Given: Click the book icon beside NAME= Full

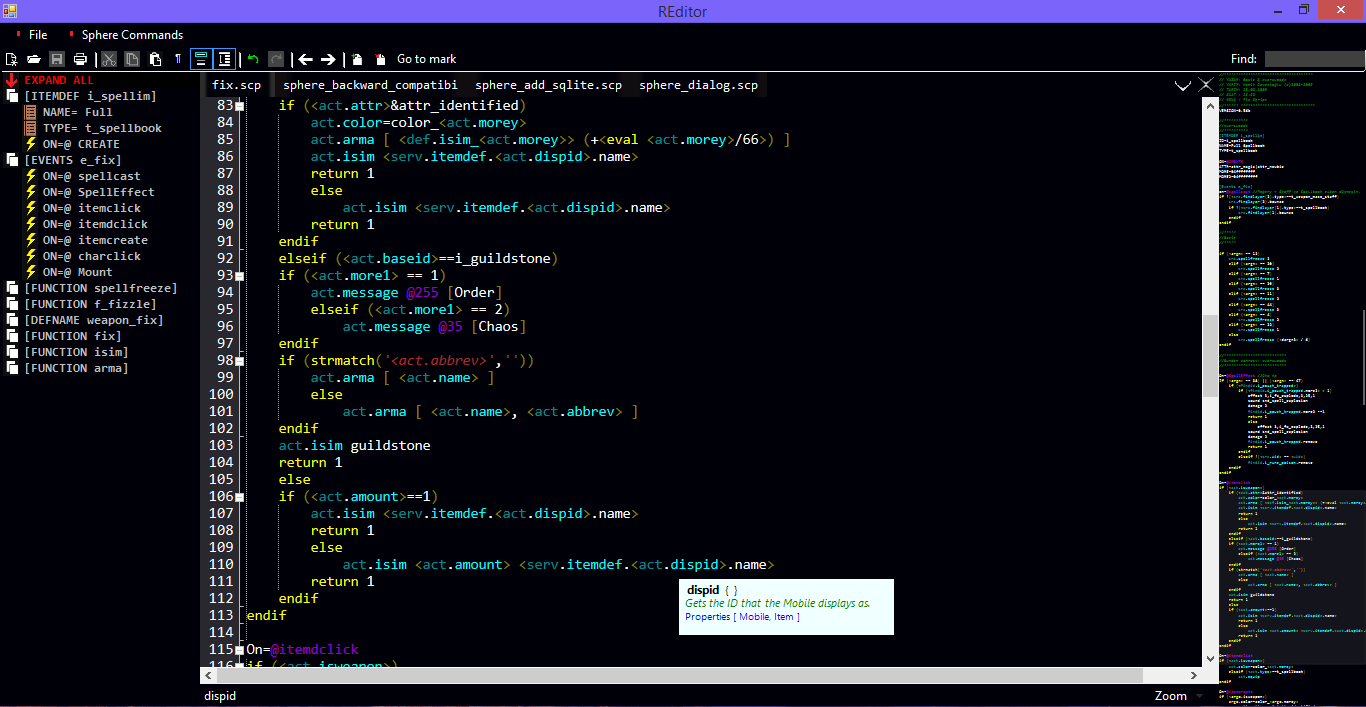Looking at the screenshot, I should pyautogui.click(x=31, y=112).
